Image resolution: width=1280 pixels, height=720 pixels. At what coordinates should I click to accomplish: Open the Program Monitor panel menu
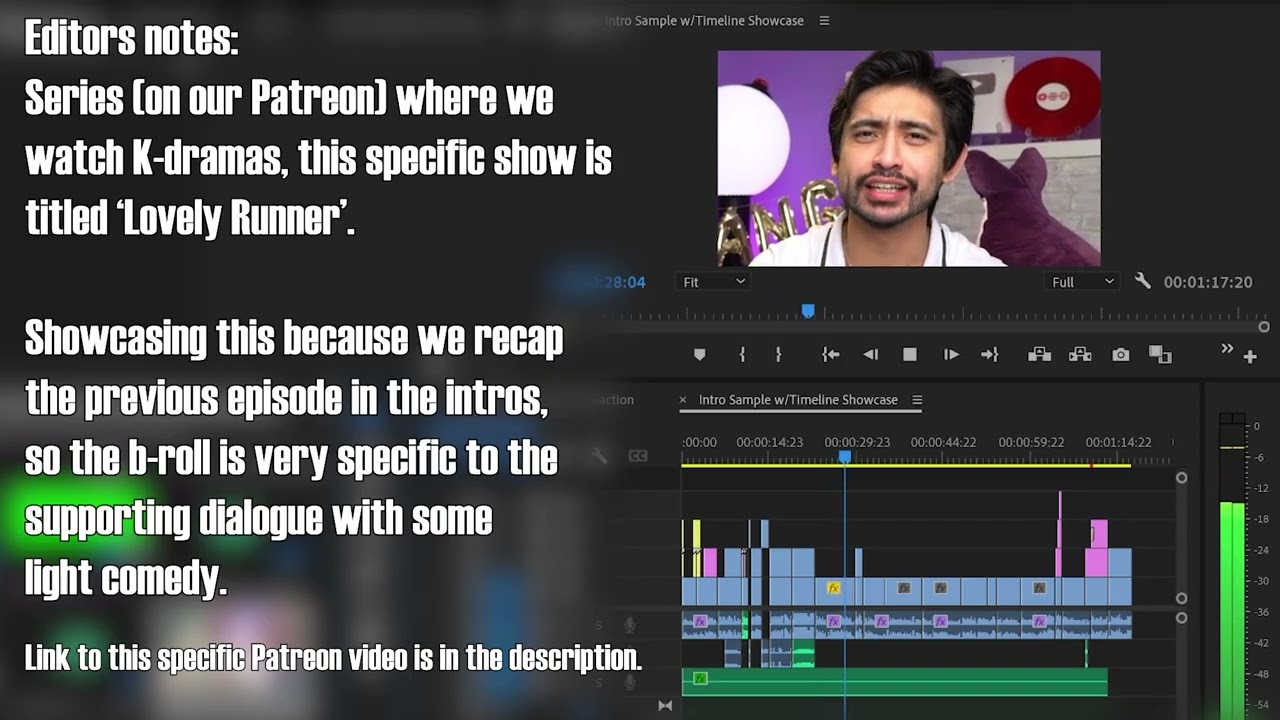[x=824, y=20]
